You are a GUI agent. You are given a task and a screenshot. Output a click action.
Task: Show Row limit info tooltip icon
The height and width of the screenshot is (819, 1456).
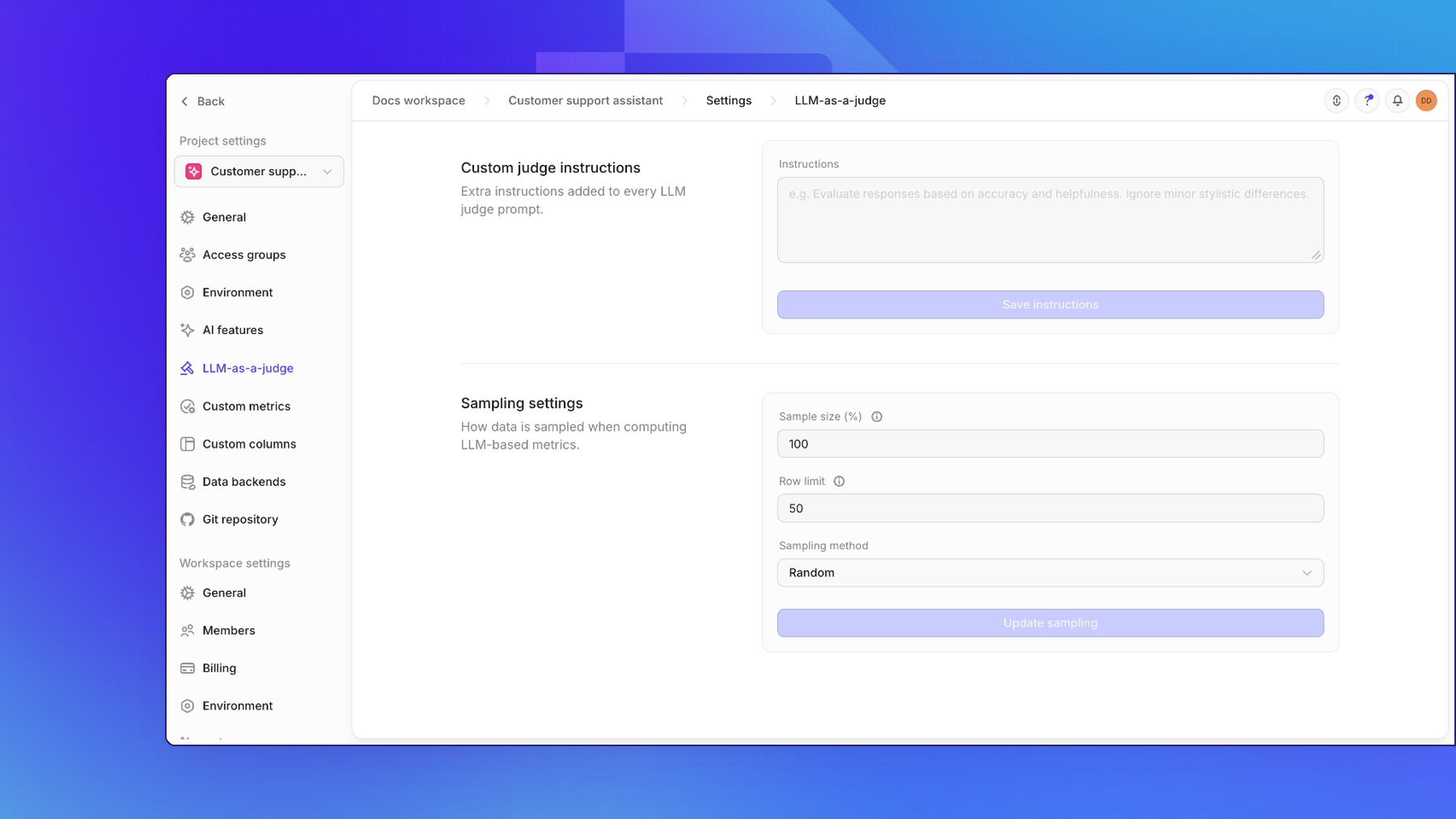point(840,481)
